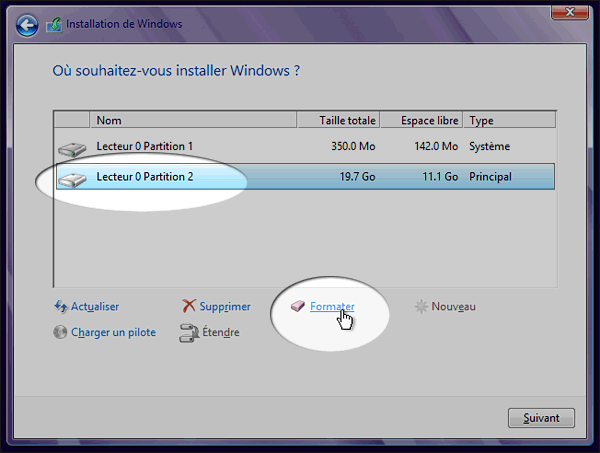Click the 350.0 Mo total size cell
This screenshot has width=600, height=453.
click(353, 146)
